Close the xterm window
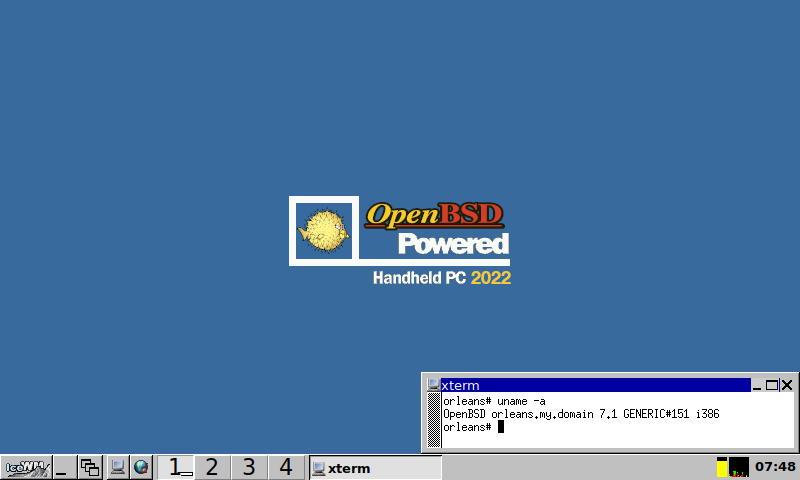800x480 pixels. coord(787,385)
